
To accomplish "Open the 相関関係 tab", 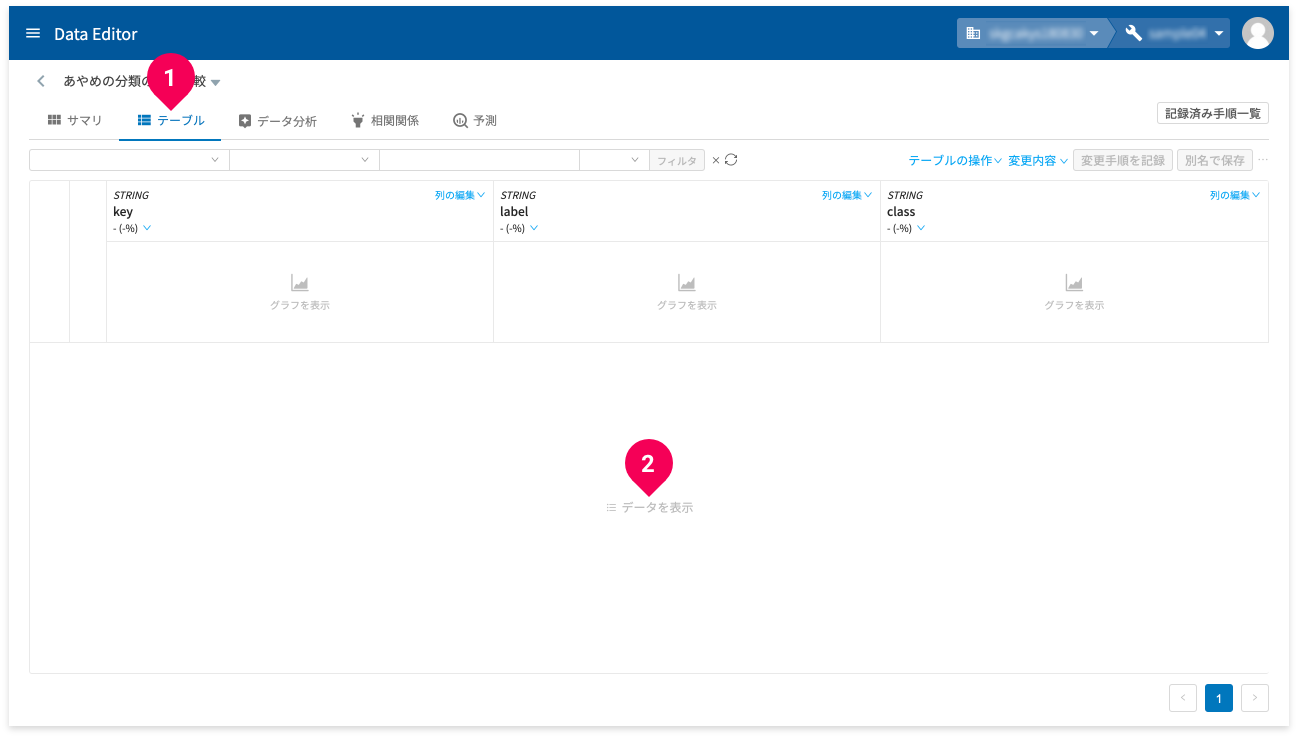I will click(x=385, y=120).
